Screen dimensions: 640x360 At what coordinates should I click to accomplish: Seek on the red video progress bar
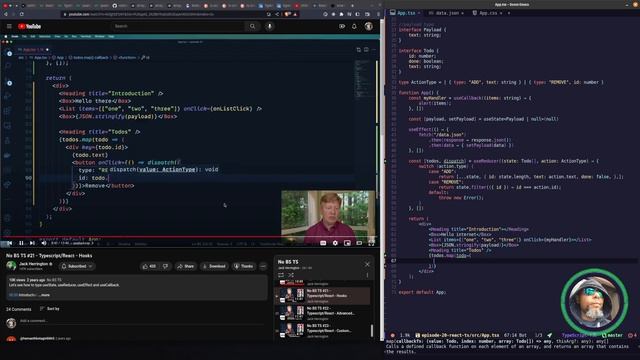(190, 237)
